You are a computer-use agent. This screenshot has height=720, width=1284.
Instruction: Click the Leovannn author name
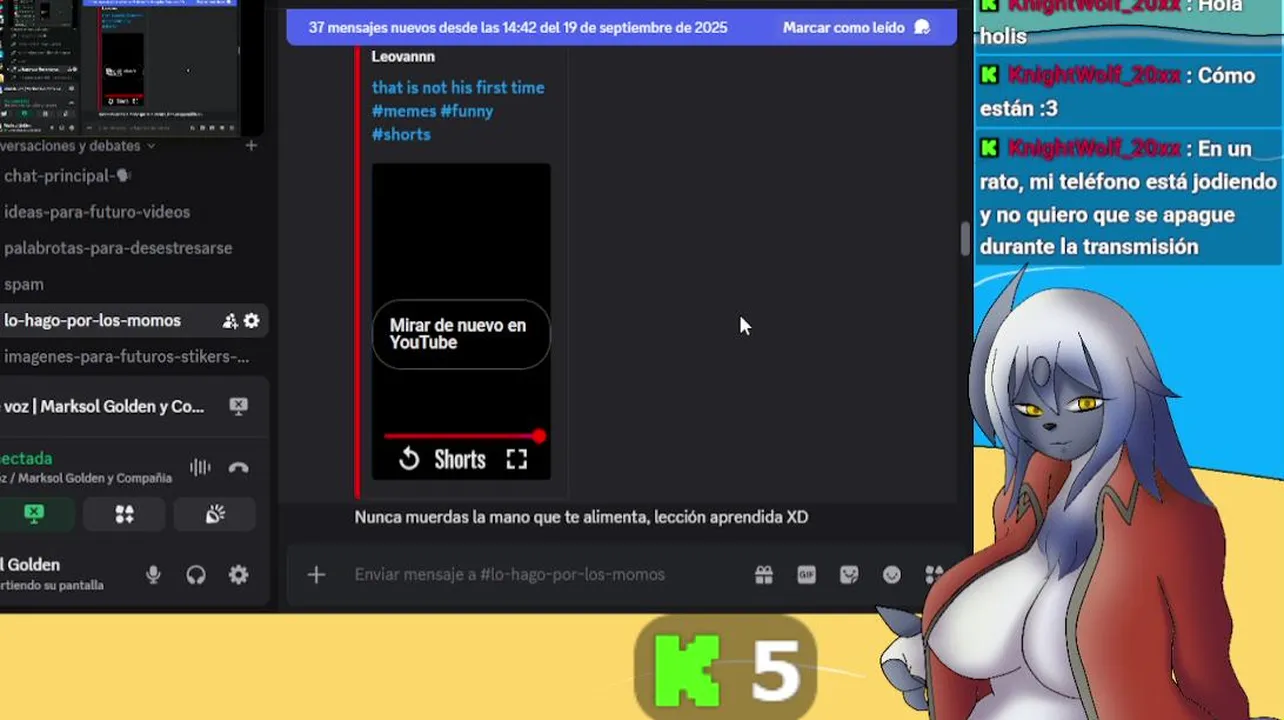403,57
